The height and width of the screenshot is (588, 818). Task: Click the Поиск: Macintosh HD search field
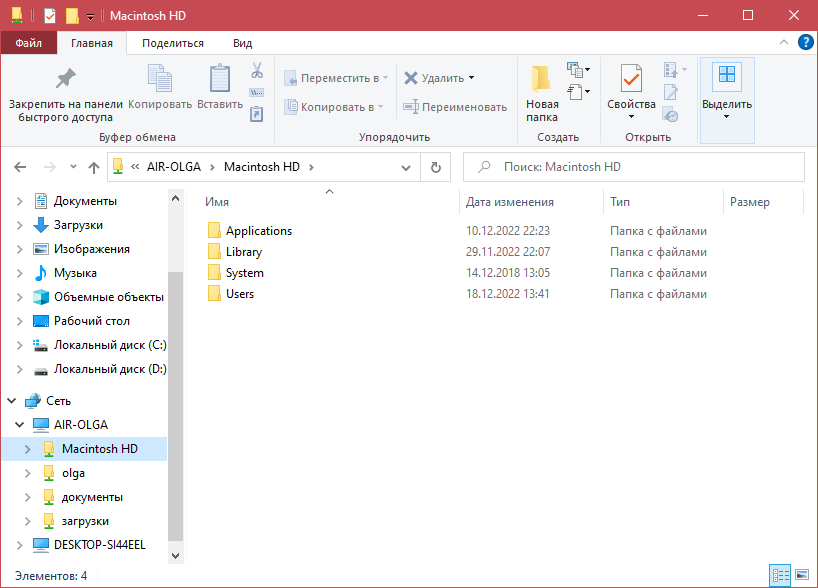click(x=640, y=167)
